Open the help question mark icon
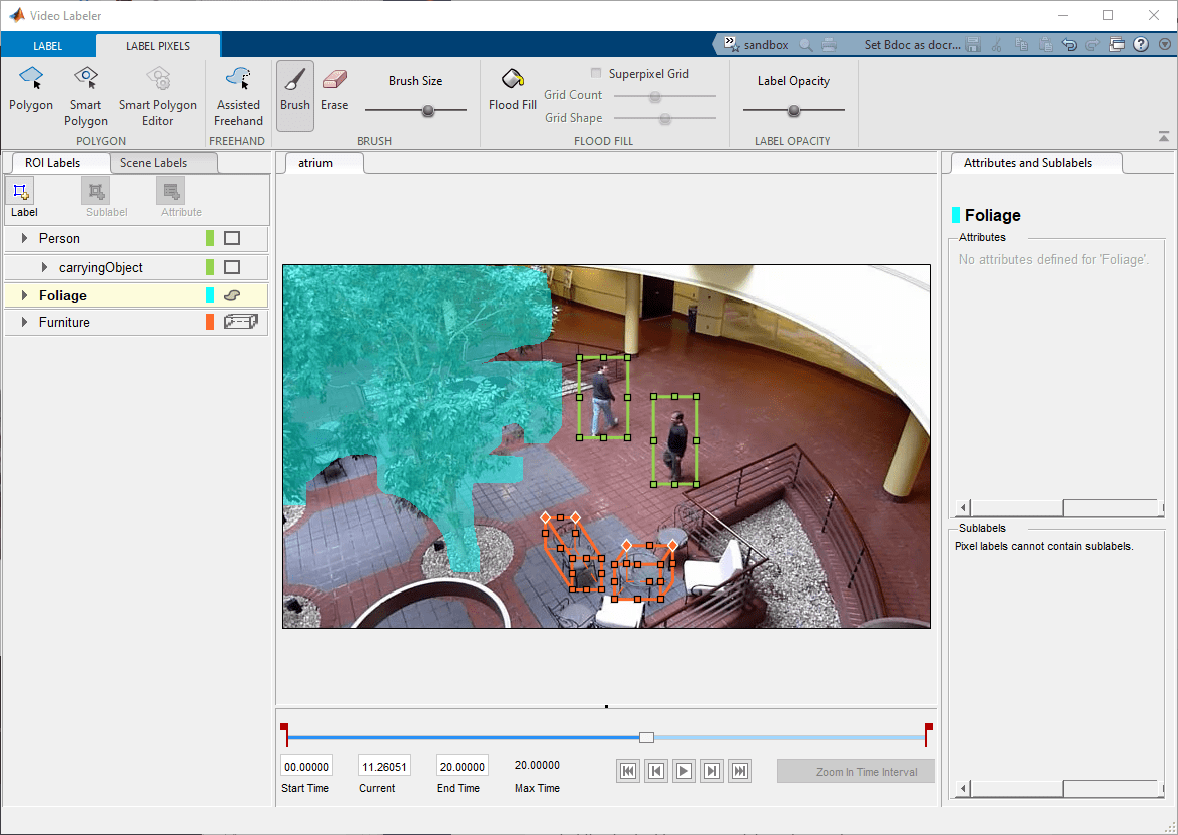 [x=1140, y=44]
